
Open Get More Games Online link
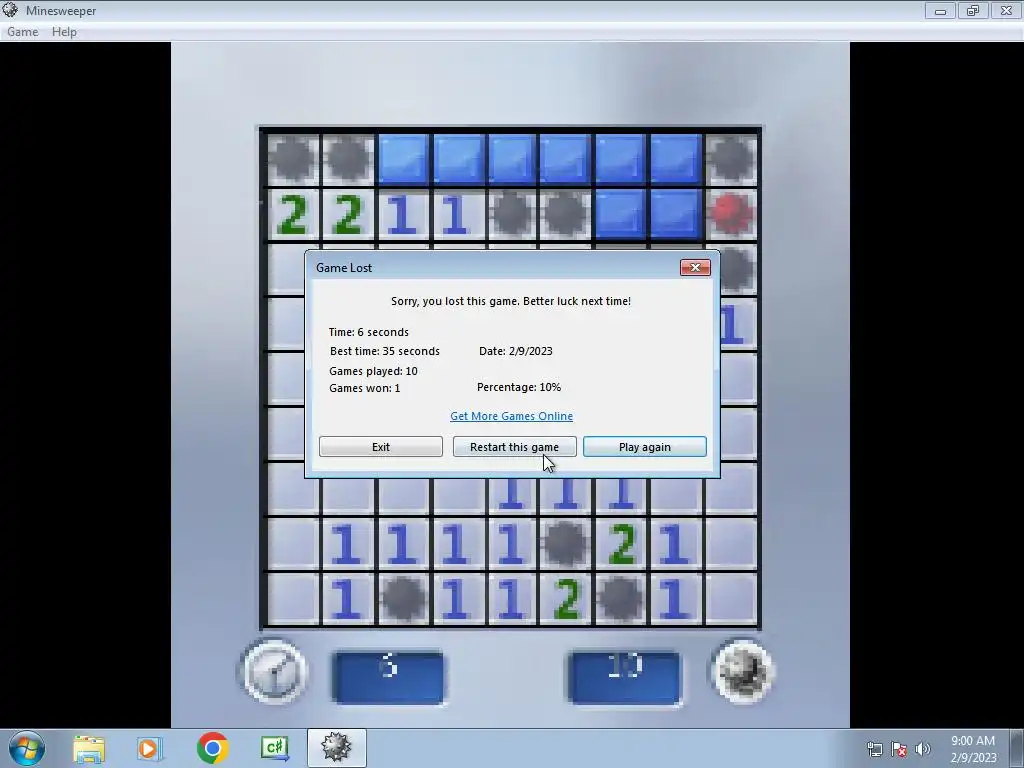[x=511, y=416]
